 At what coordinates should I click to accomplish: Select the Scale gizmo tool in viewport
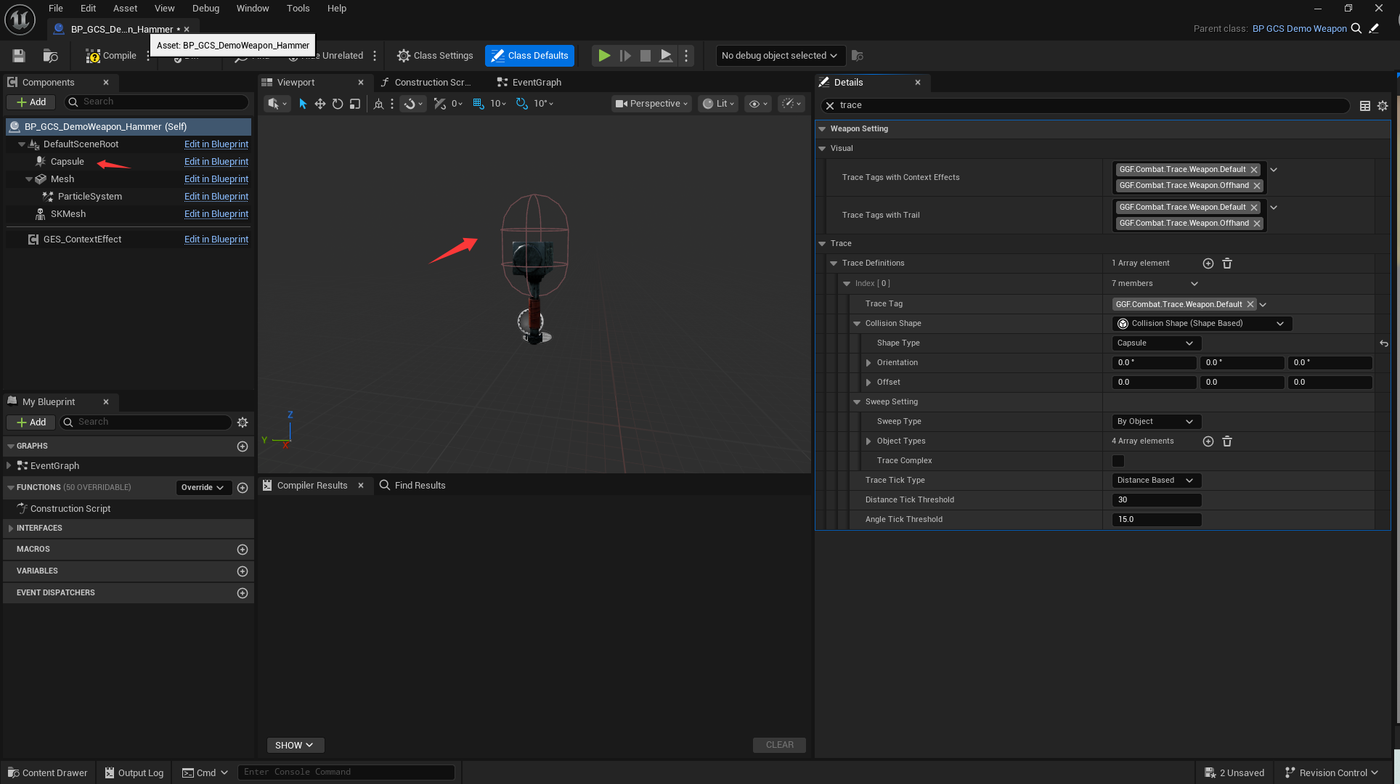pos(355,104)
